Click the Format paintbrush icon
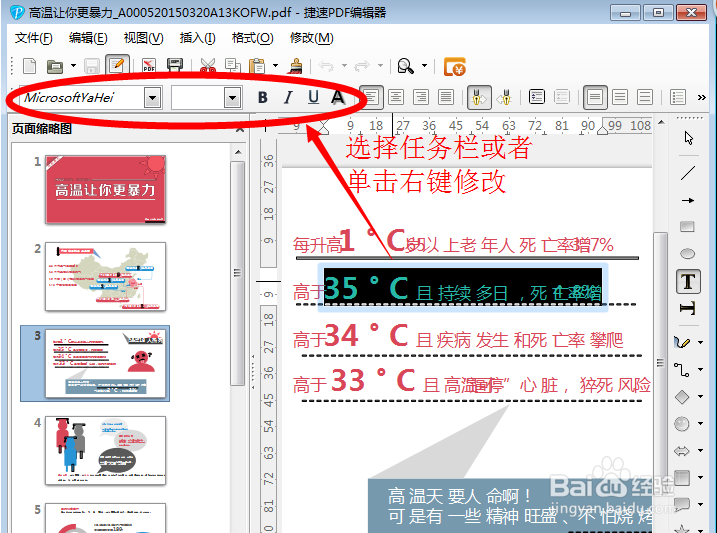 point(296,66)
